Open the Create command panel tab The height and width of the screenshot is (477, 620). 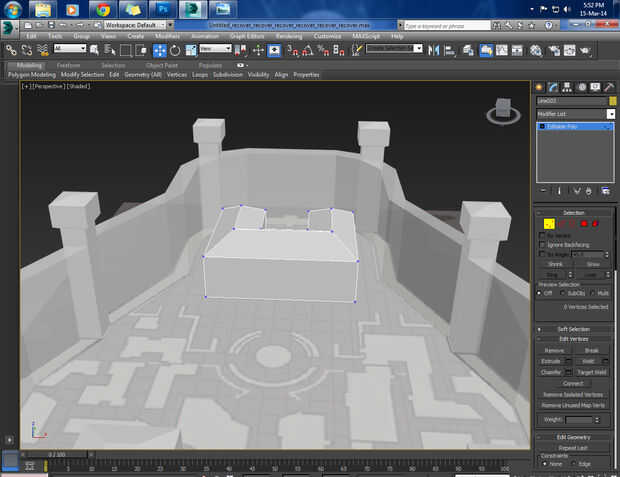539,87
